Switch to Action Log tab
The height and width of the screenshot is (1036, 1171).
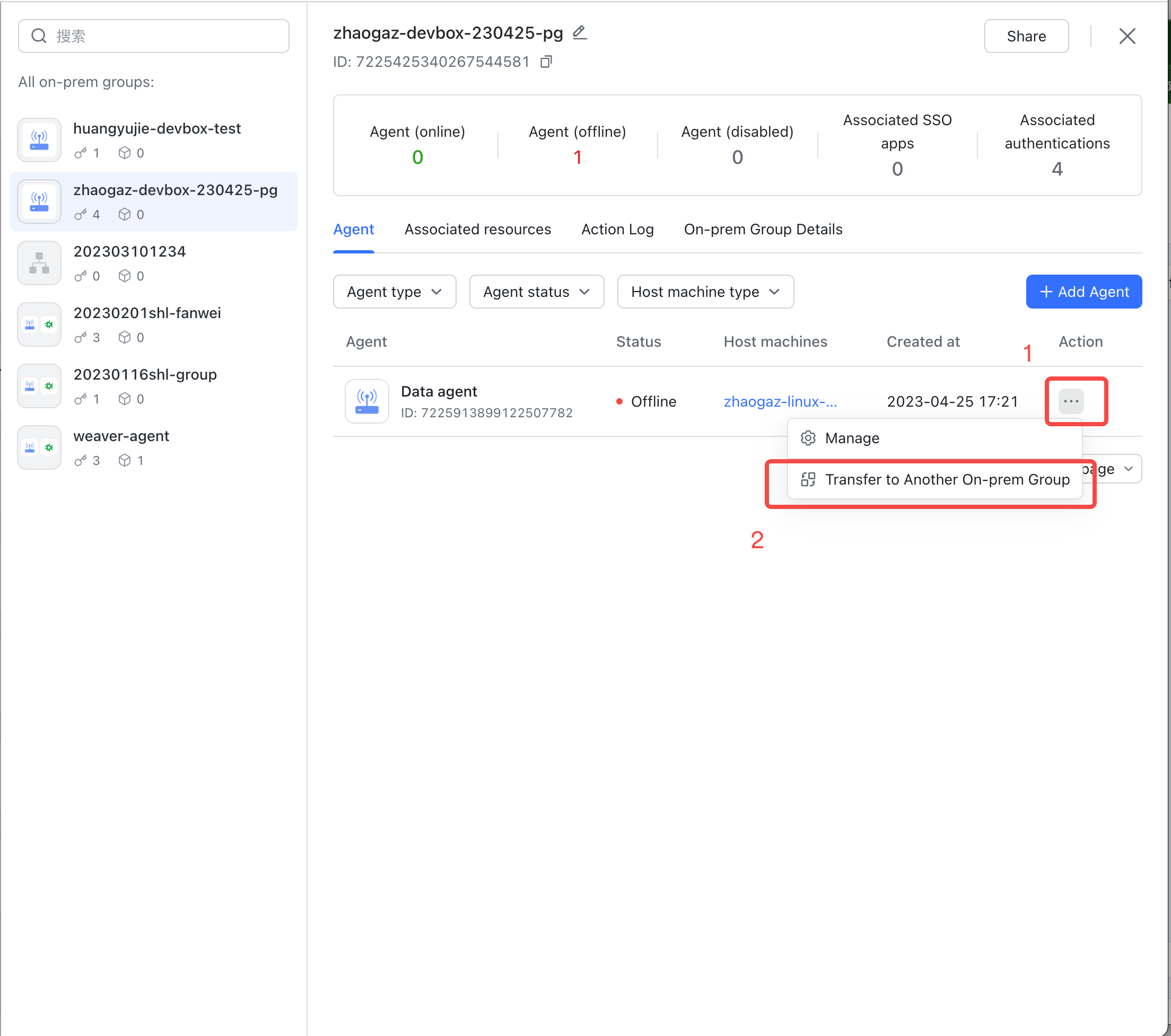[617, 229]
